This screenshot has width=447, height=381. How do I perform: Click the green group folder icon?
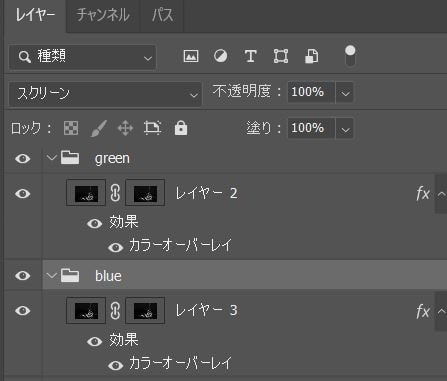[x=70, y=157]
